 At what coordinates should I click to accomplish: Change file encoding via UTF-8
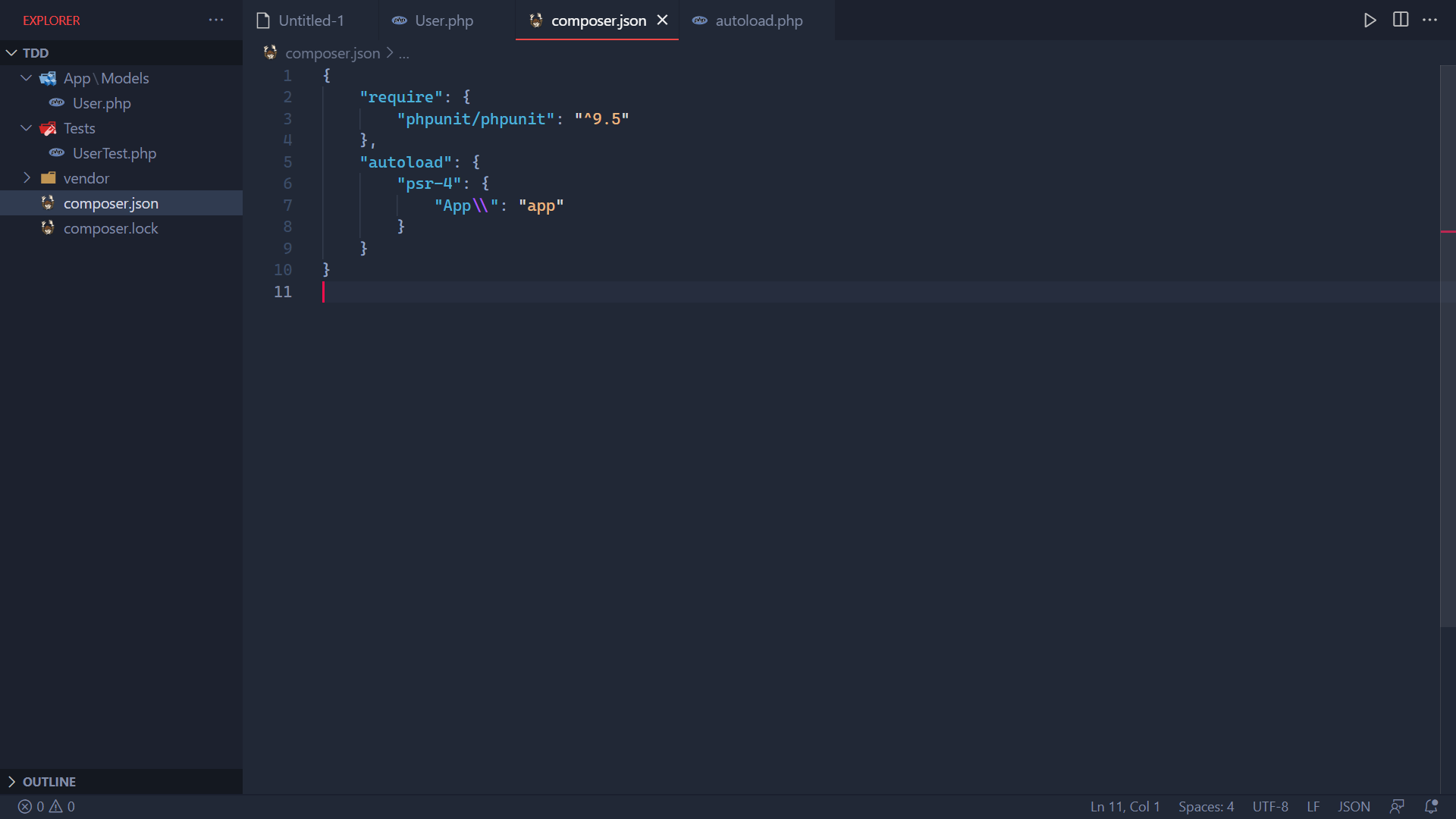coord(1270,807)
